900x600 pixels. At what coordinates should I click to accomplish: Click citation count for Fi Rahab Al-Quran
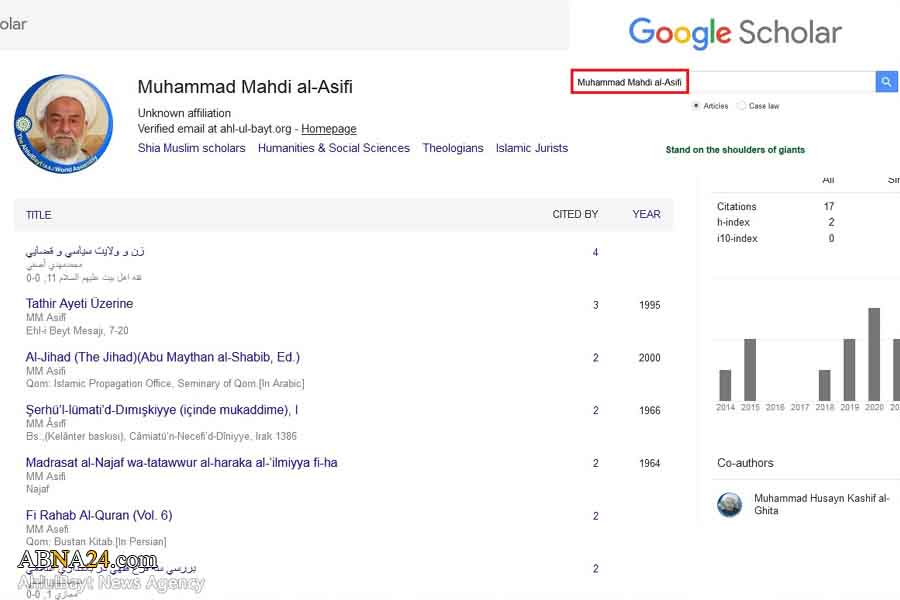[x=595, y=516]
